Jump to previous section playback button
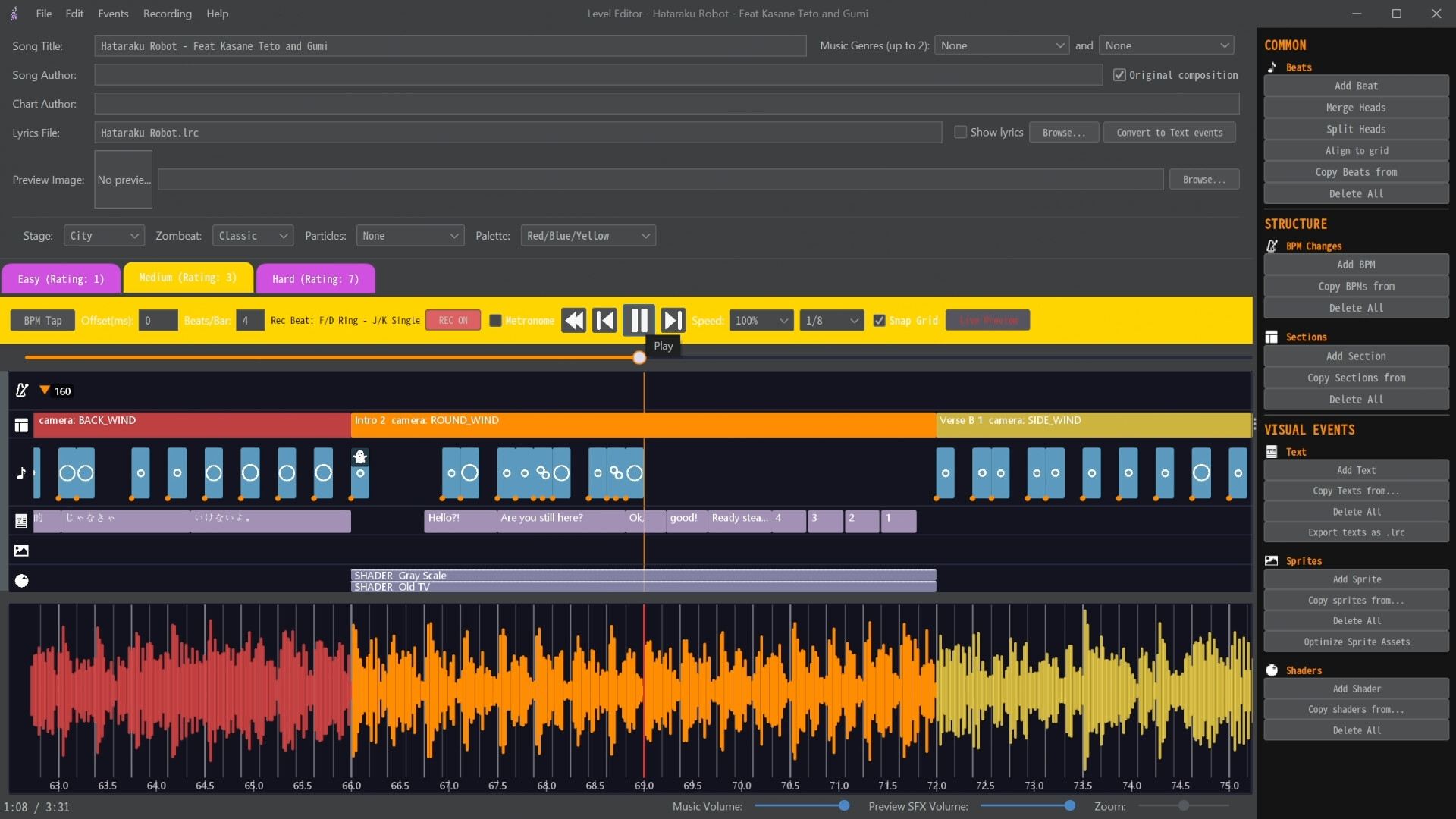The image size is (1456, 819). coord(604,321)
